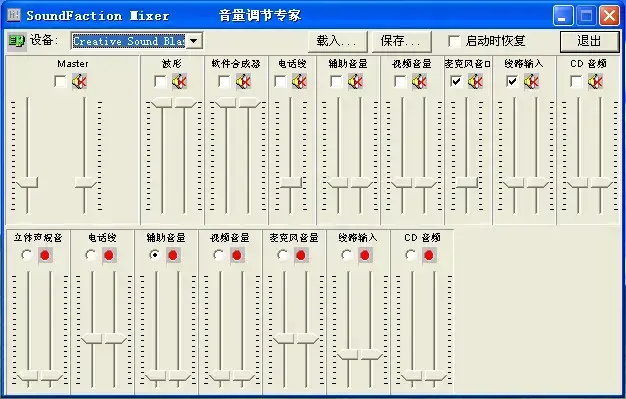Mute the 波形 channel speaker icon
Viewport: 626px width, 399px height.
pyautogui.click(x=180, y=82)
